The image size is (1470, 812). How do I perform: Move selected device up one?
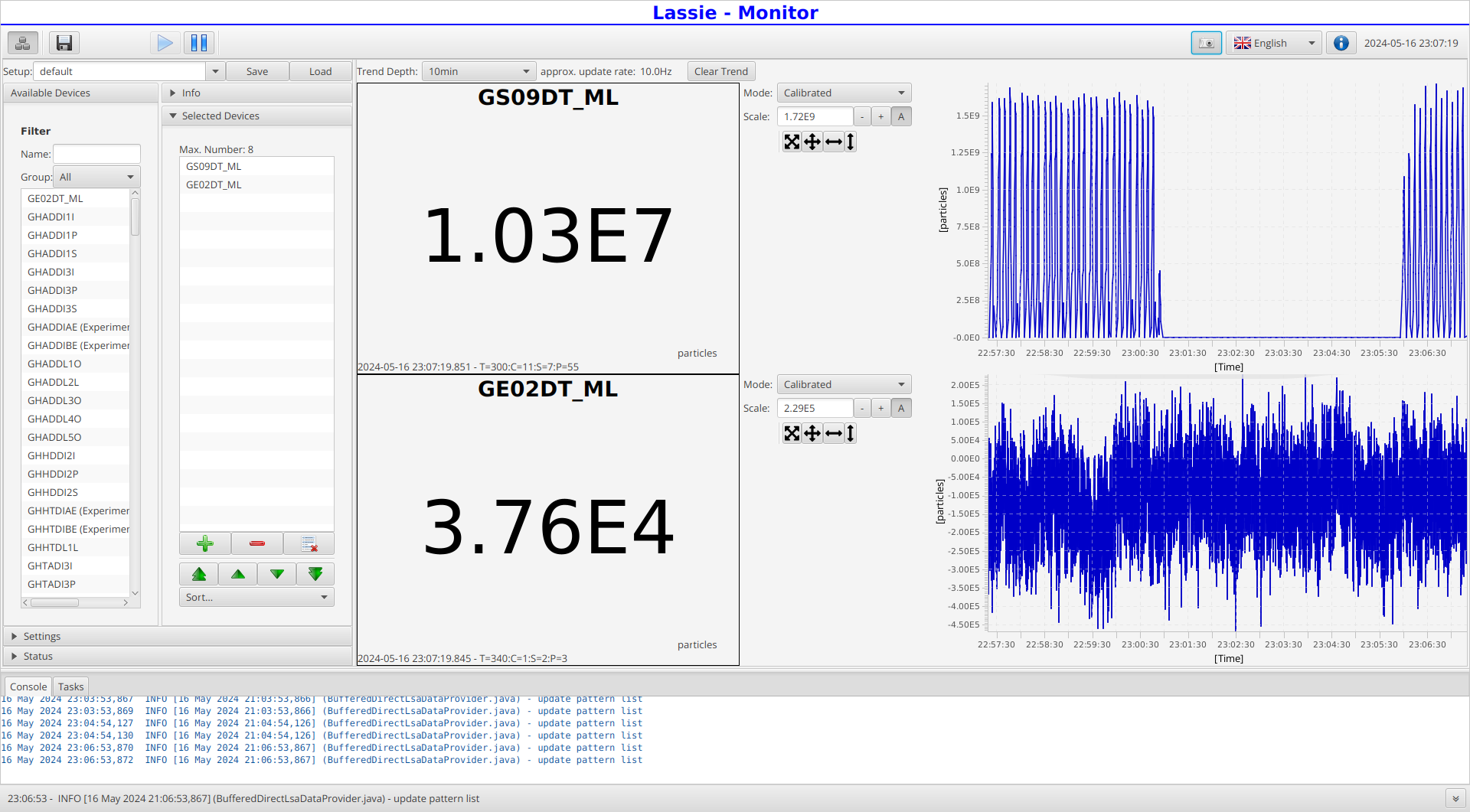[x=238, y=574]
